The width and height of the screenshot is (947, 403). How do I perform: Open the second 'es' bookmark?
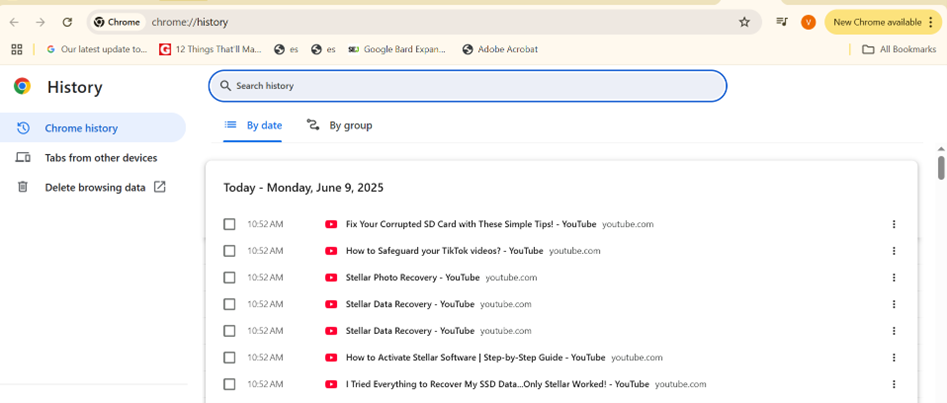323,50
